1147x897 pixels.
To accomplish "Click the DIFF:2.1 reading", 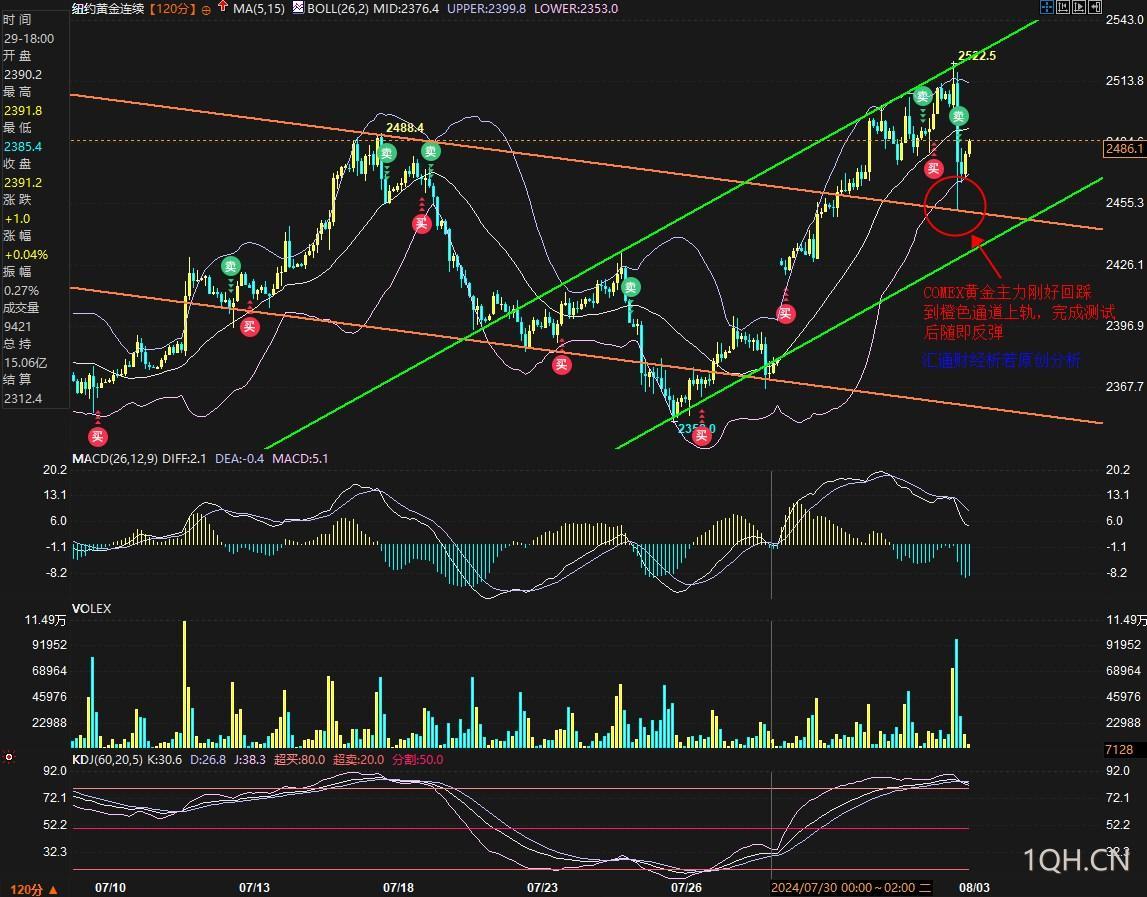I will coord(184,459).
